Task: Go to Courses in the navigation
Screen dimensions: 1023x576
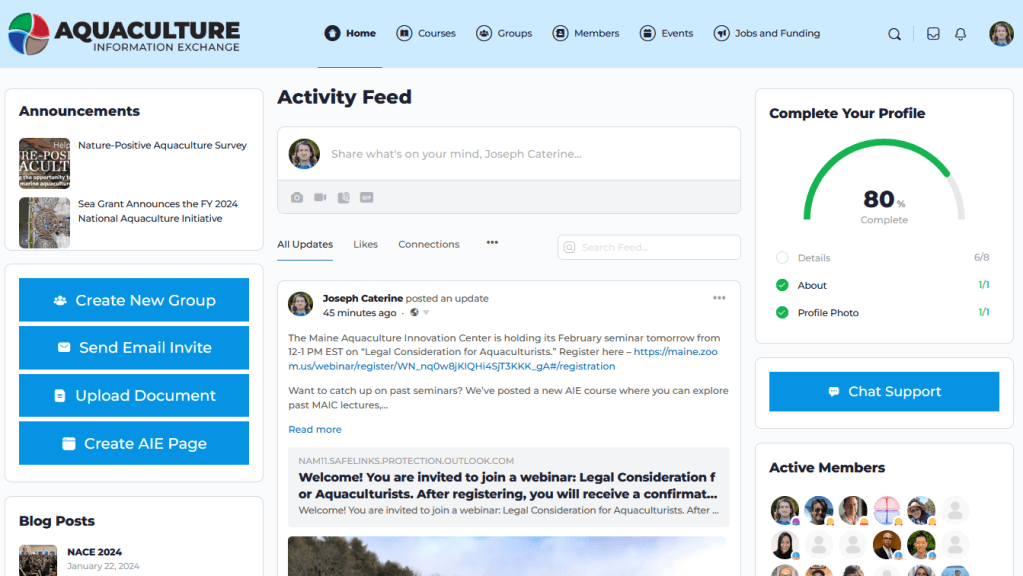Action: tap(426, 33)
